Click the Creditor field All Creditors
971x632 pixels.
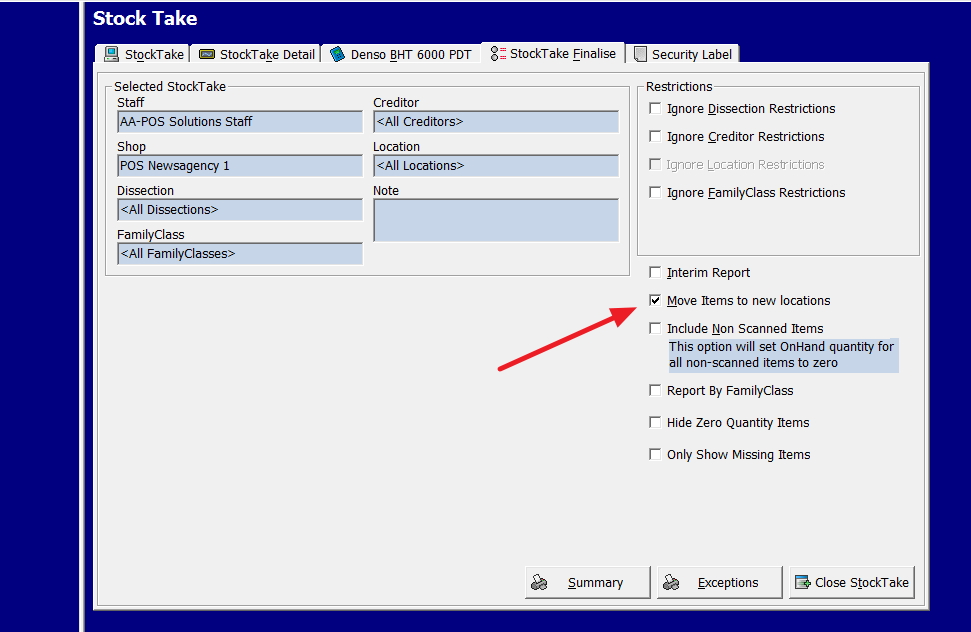coord(496,122)
